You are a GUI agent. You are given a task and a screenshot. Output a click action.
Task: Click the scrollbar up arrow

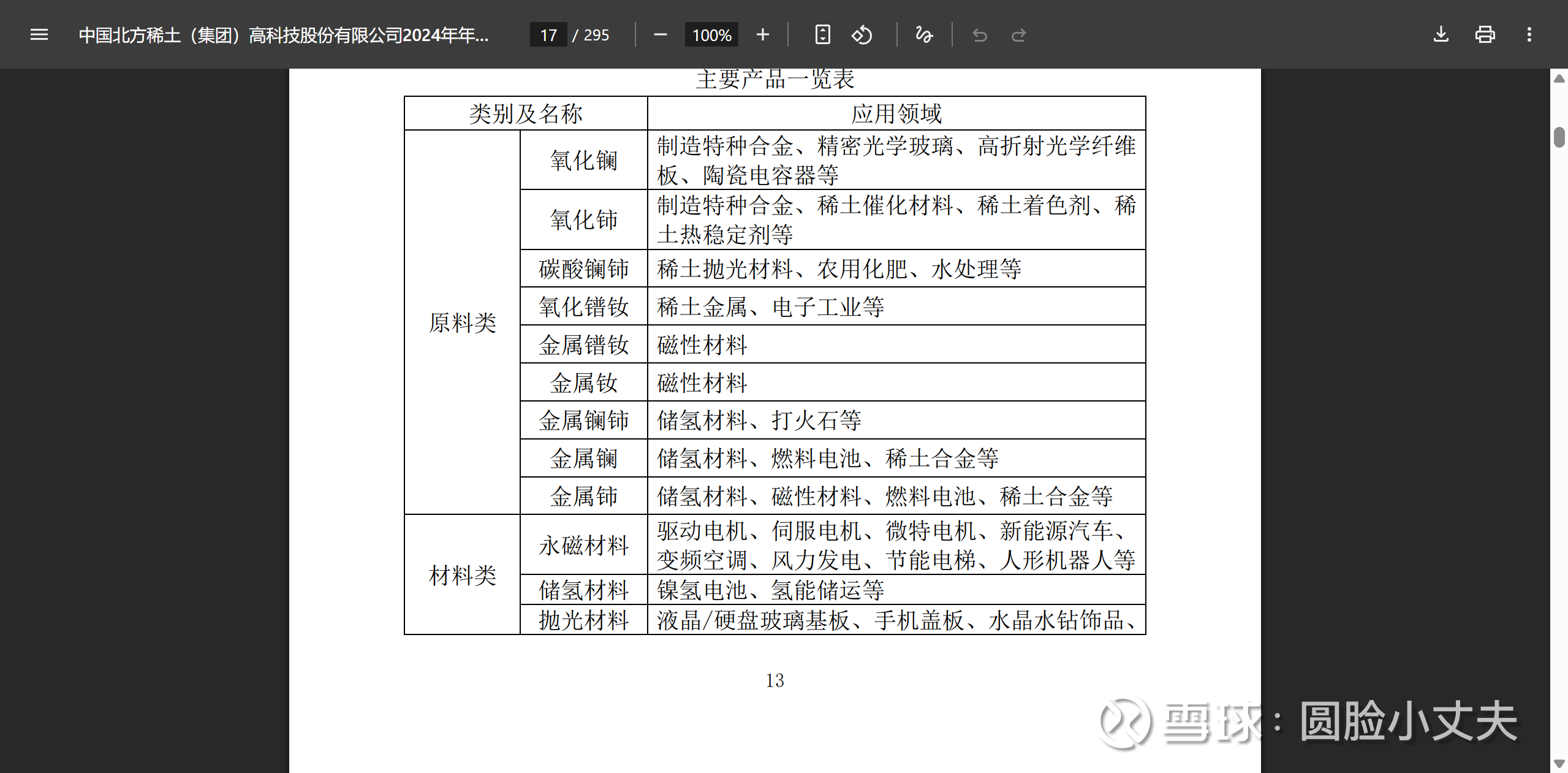coord(1560,78)
